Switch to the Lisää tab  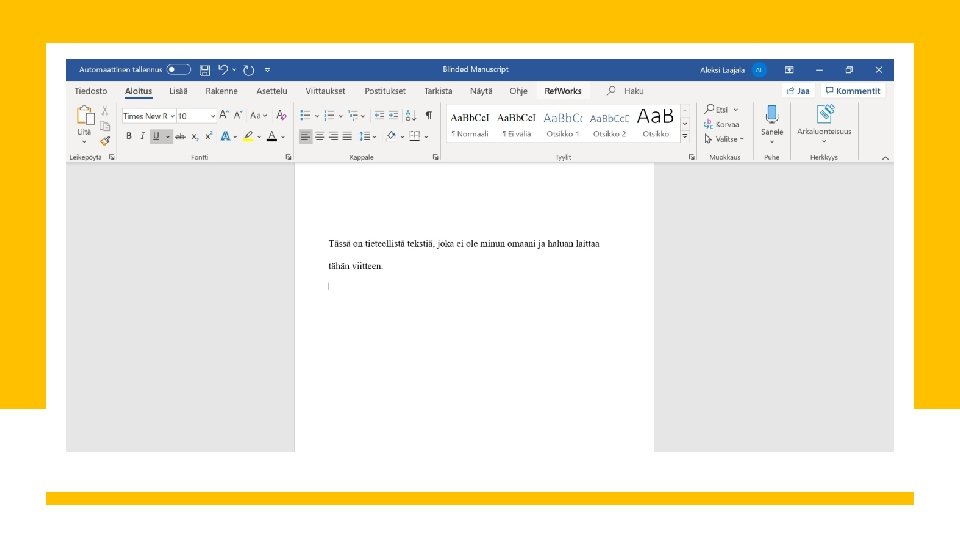178,91
